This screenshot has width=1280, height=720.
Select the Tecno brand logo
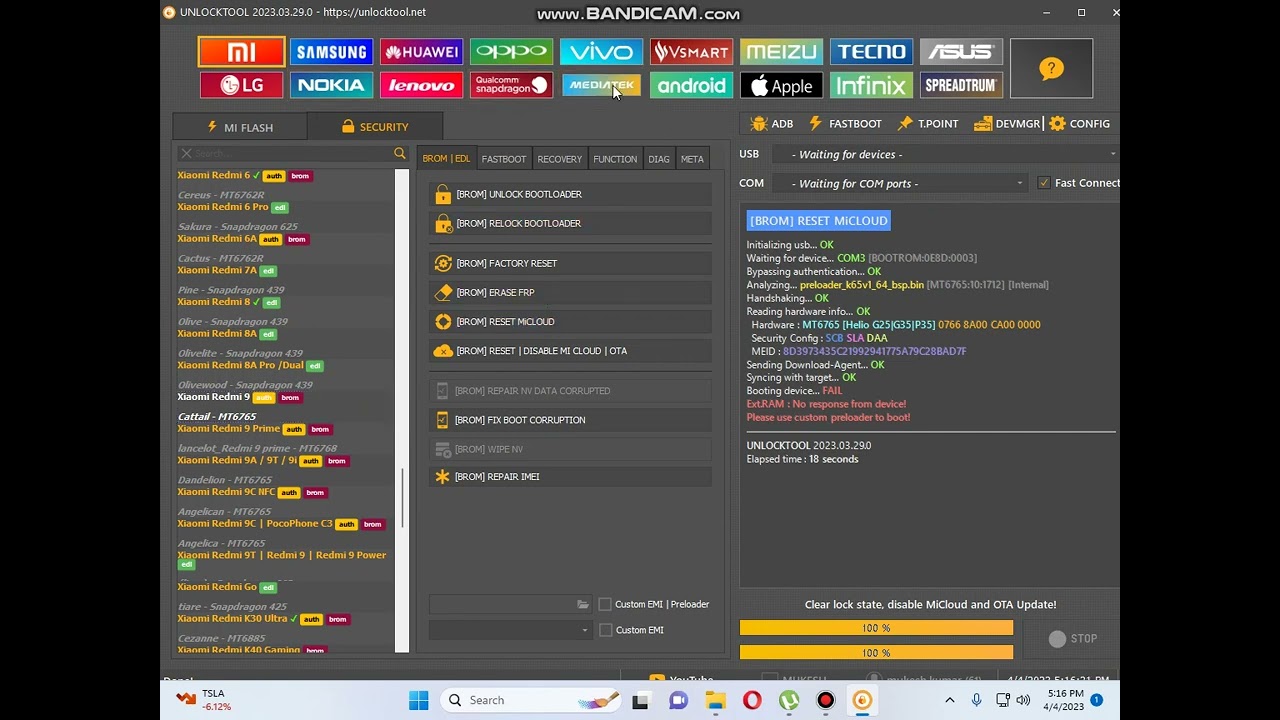point(871,52)
